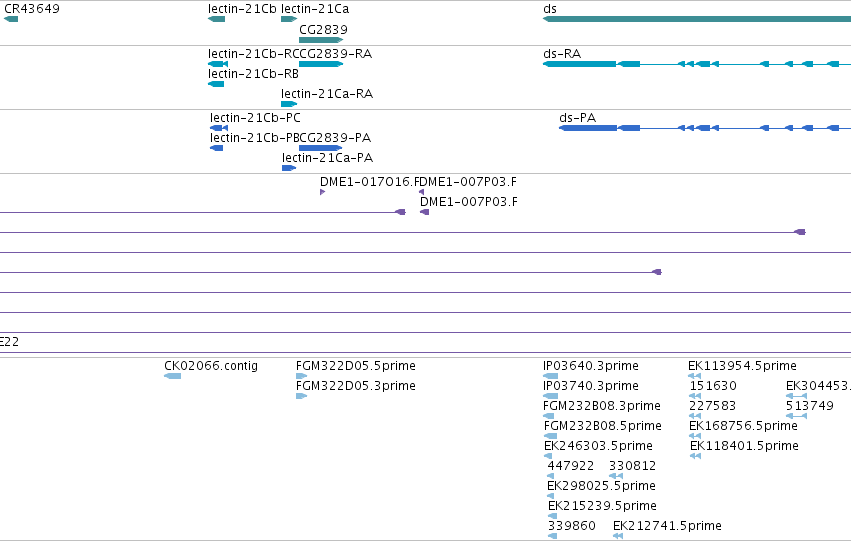
Task: Click the long teal ds gene bar
Action: point(697,19)
